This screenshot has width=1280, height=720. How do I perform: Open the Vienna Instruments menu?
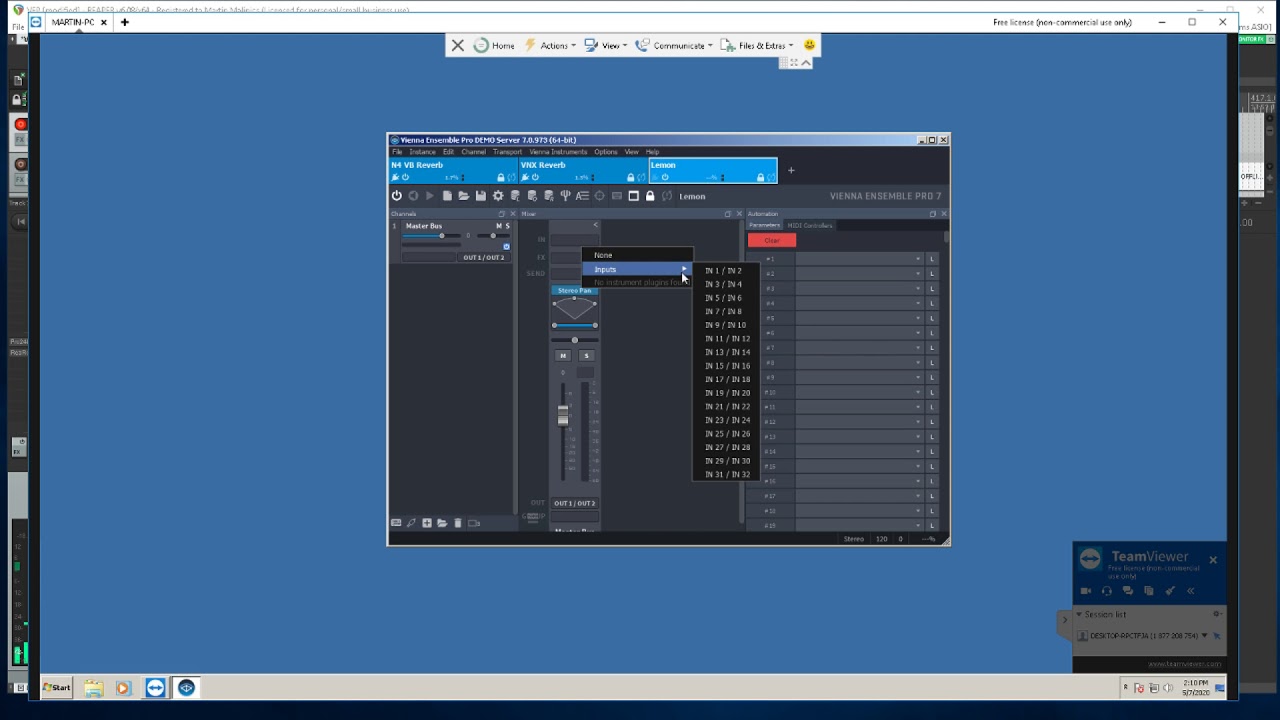pyautogui.click(x=558, y=152)
